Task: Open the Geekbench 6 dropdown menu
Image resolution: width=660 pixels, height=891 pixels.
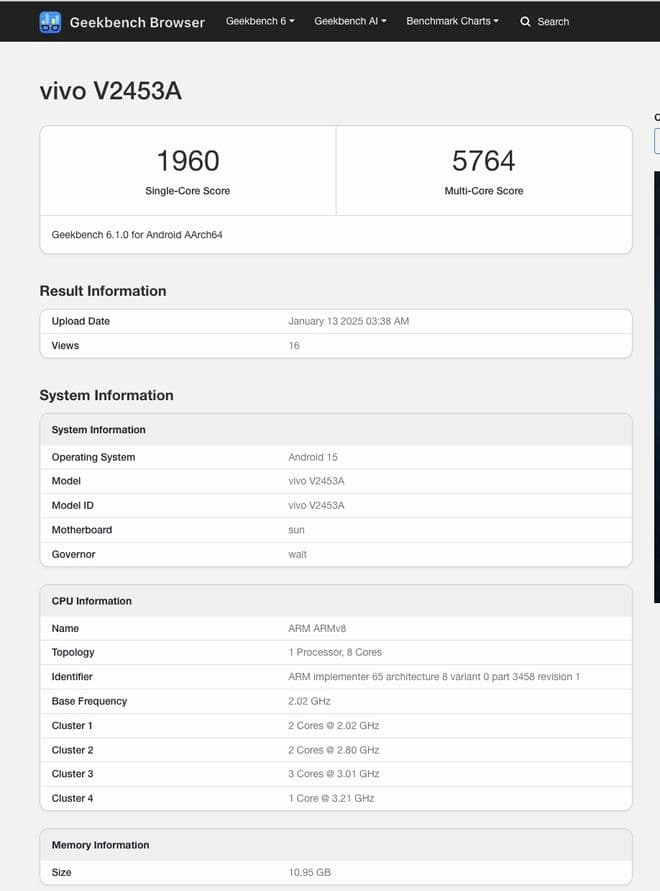Action: click(x=260, y=21)
